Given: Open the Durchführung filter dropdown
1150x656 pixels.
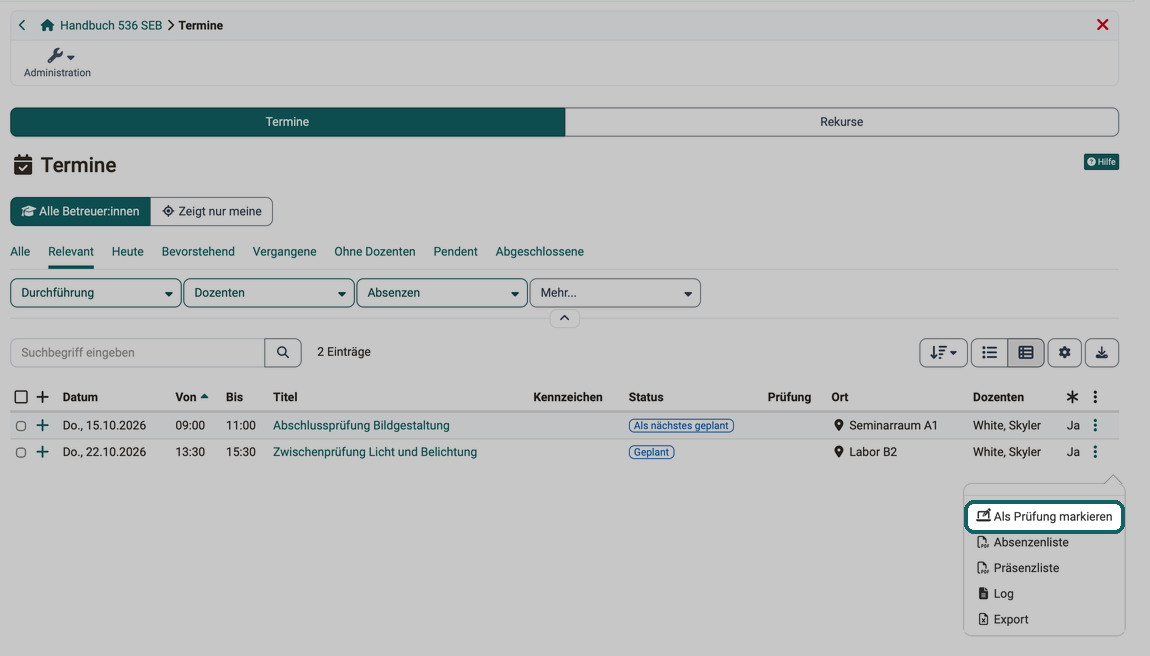Looking at the screenshot, I should 95,293.
